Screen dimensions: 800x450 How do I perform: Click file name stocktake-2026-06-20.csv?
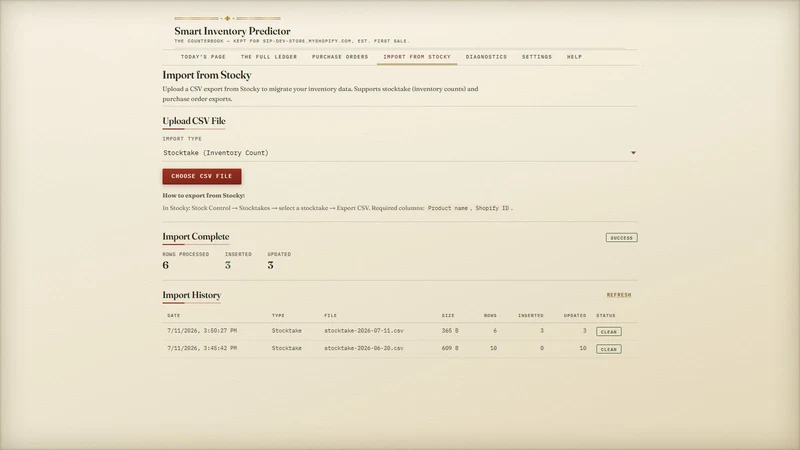364,348
